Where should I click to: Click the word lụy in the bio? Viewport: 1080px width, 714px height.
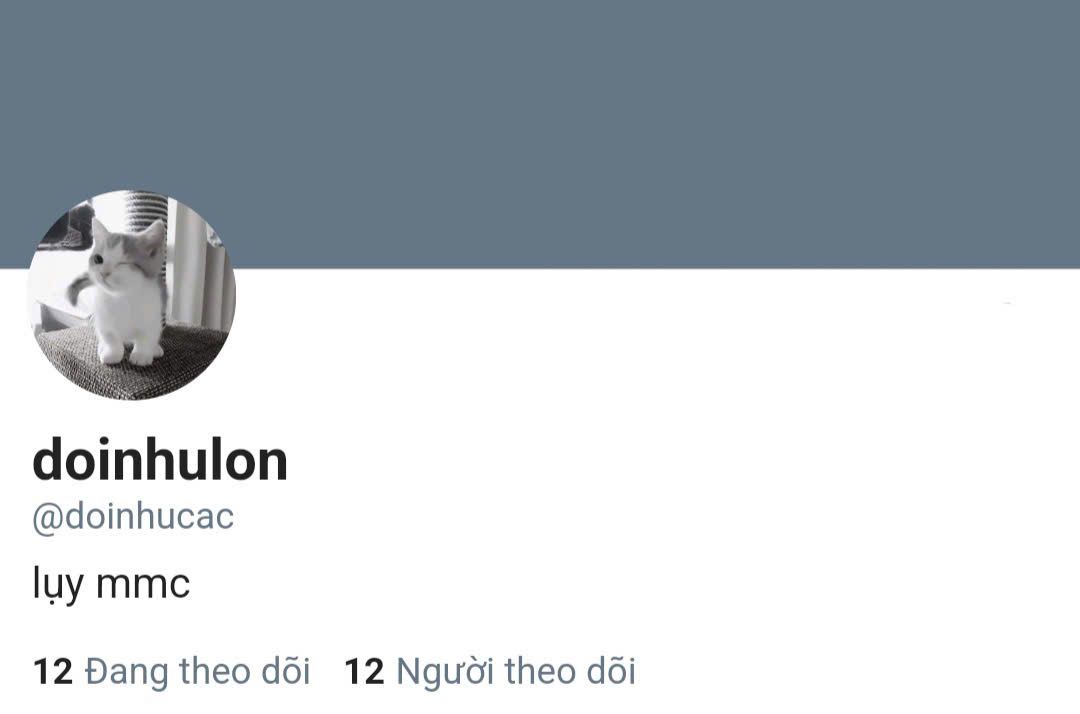point(58,585)
